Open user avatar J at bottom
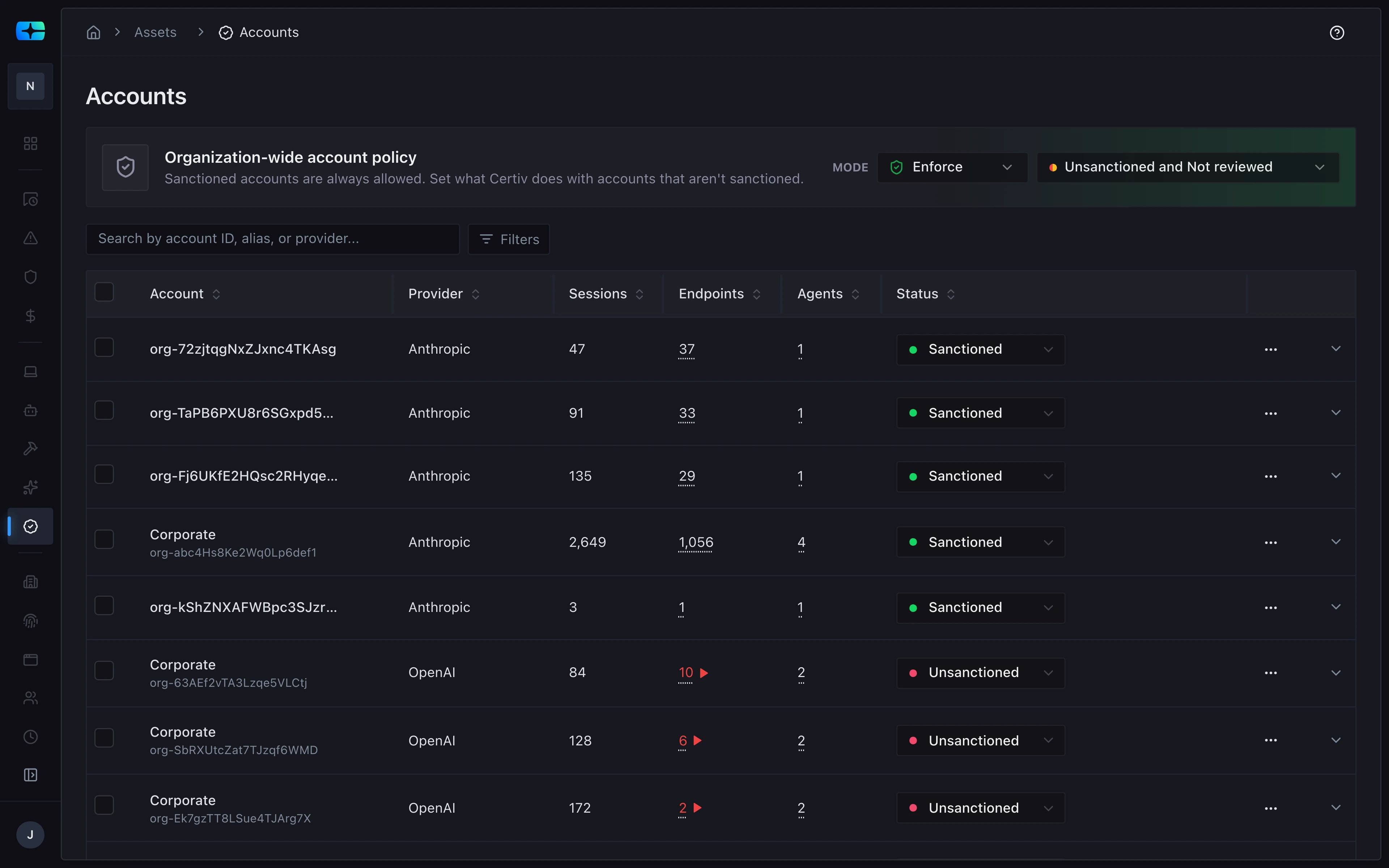The image size is (1389, 868). (30, 835)
